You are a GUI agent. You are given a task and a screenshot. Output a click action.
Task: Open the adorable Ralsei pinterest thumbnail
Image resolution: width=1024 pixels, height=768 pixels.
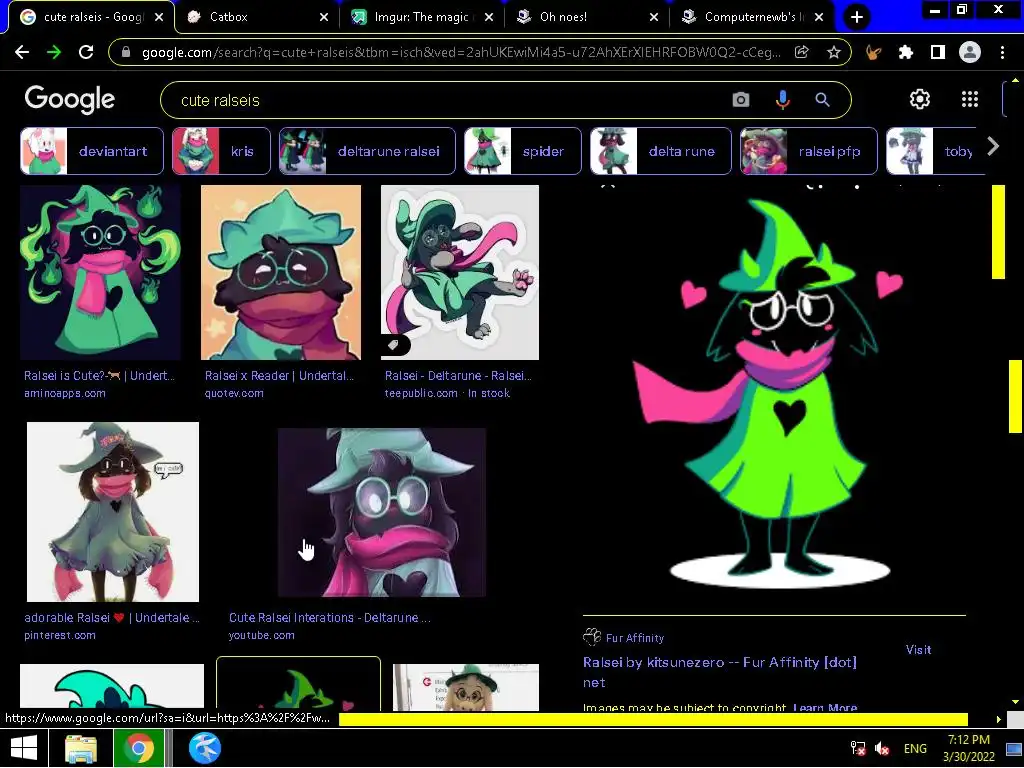[113, 512]
